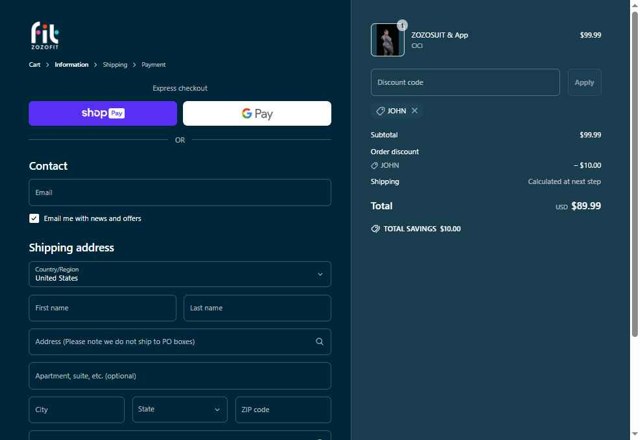Click Apartment, suite, etc. field
Image resolution: width=640 pixels, height=440 pixels.
[x=180, y=376]
